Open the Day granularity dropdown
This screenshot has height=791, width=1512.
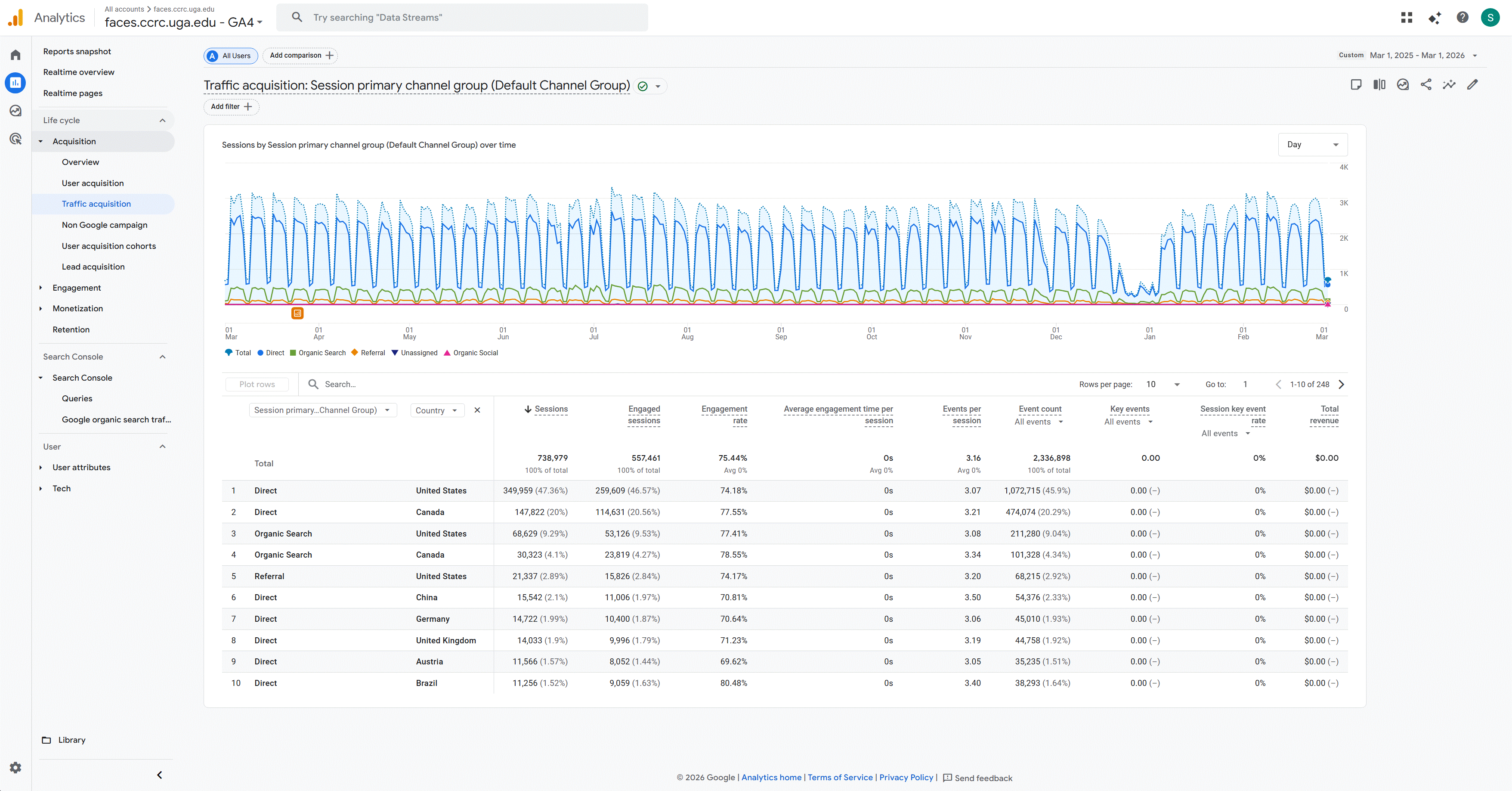pyautogui.click(x=1312, y=144)
